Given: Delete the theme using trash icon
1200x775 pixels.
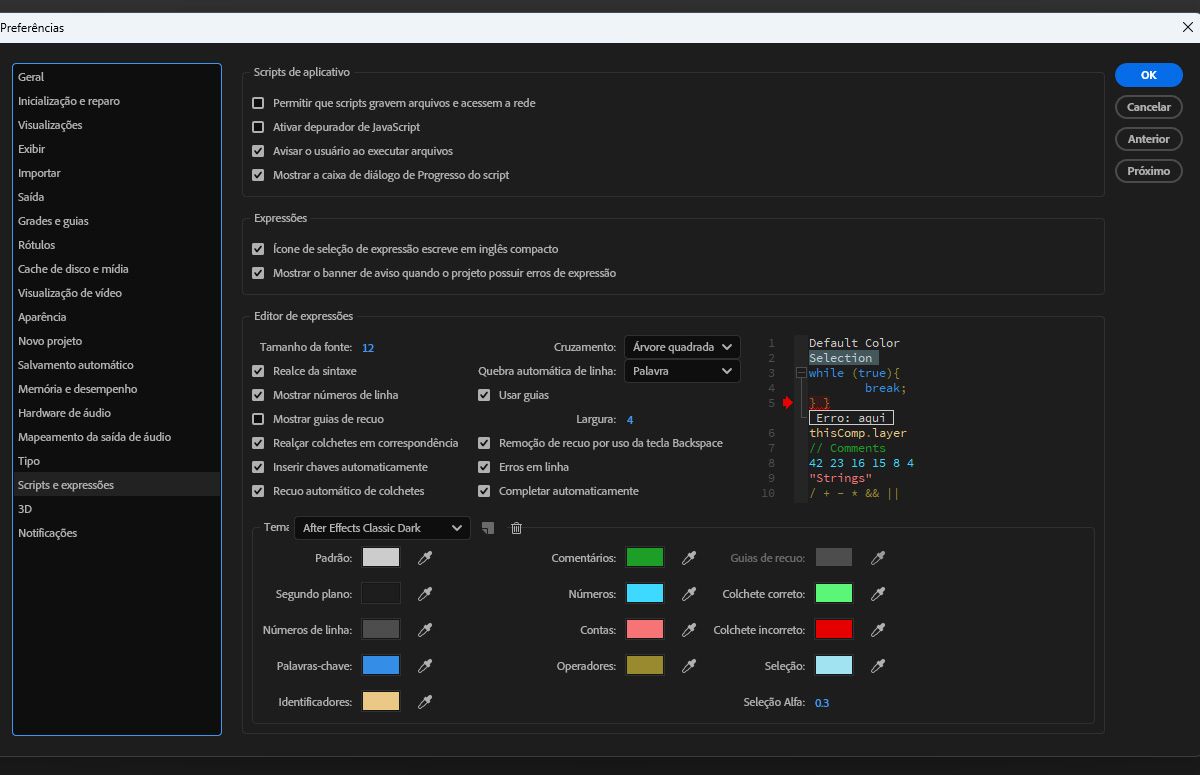Looking at the screenshot, I should click(516, 528).
